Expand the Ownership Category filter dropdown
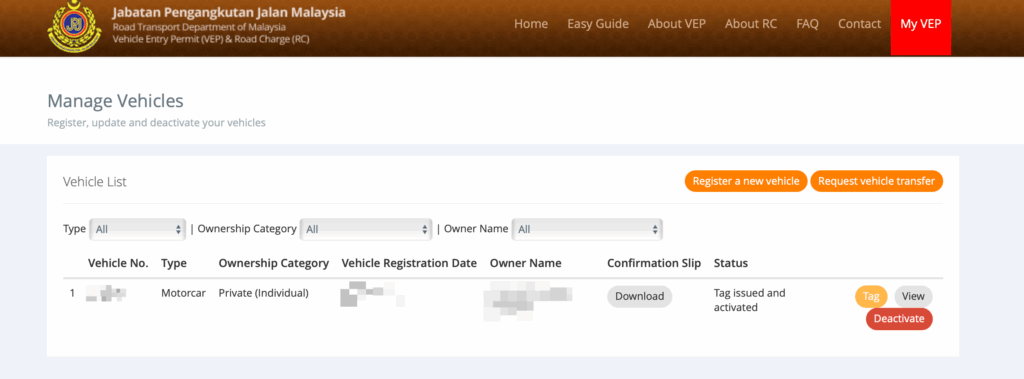Image resolution: width=1024 pixels, height=379 pixels. click(x=366, y=229)
